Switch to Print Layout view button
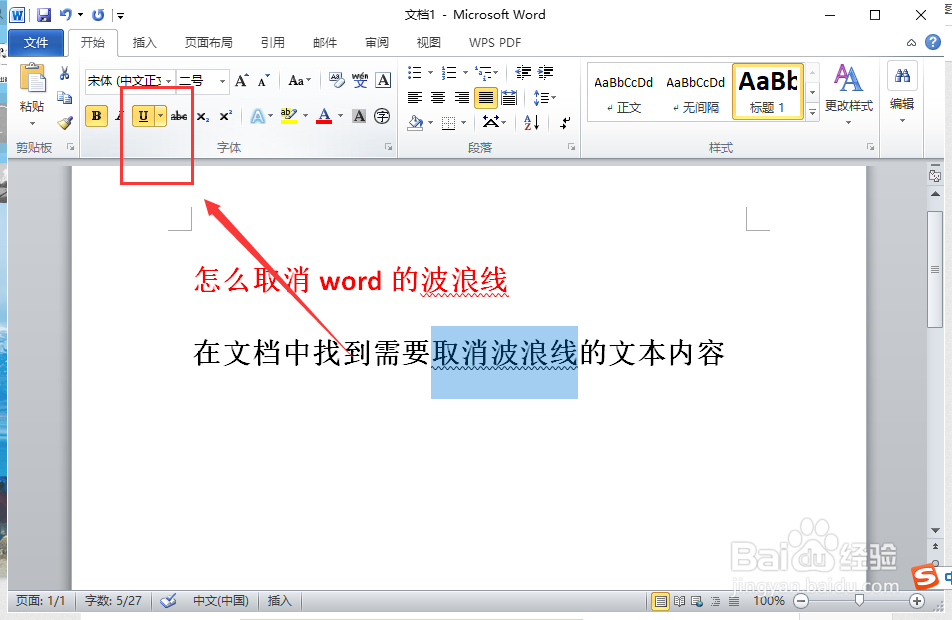The image size is (952, 620). [661, 601]
